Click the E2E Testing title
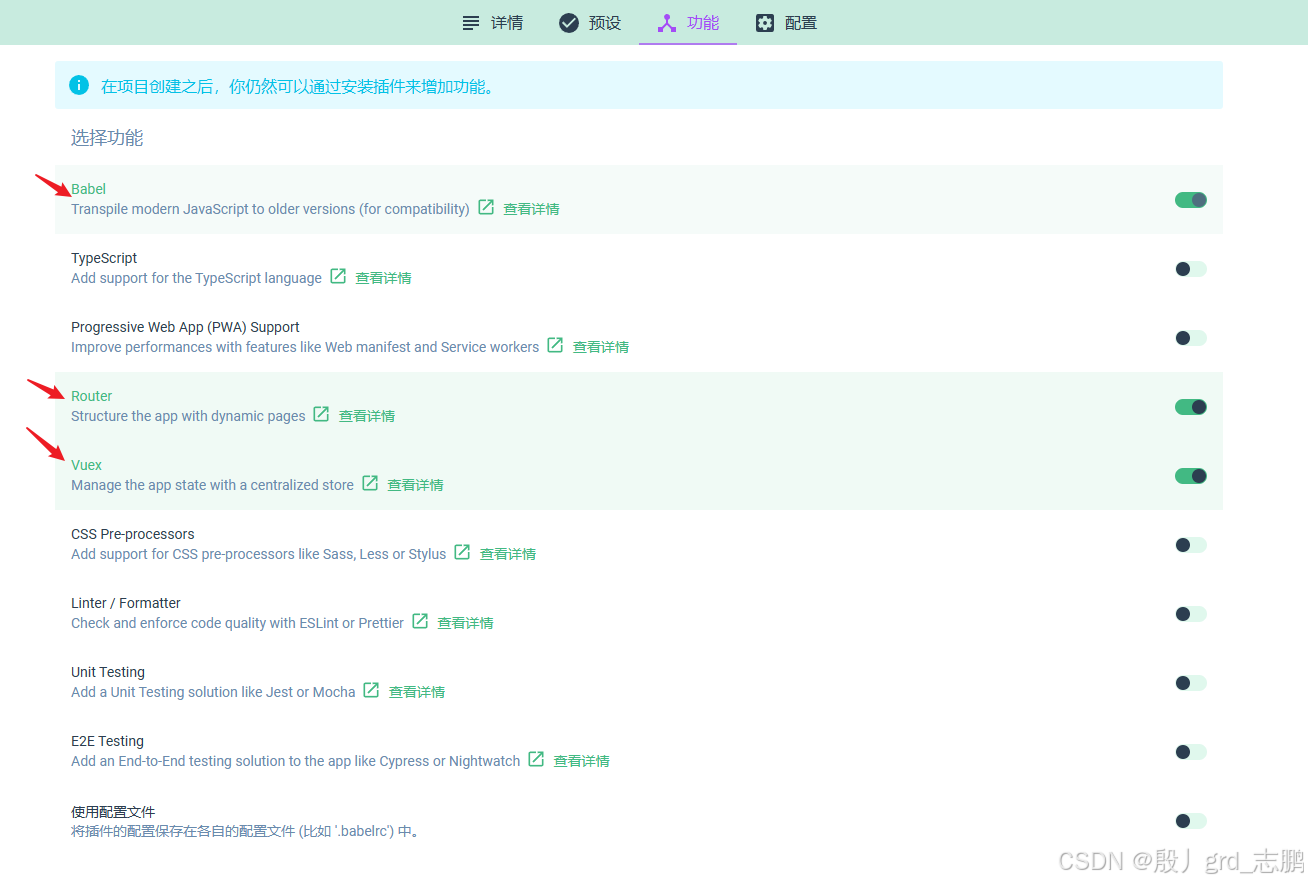1308x883 pixels. 107,741
